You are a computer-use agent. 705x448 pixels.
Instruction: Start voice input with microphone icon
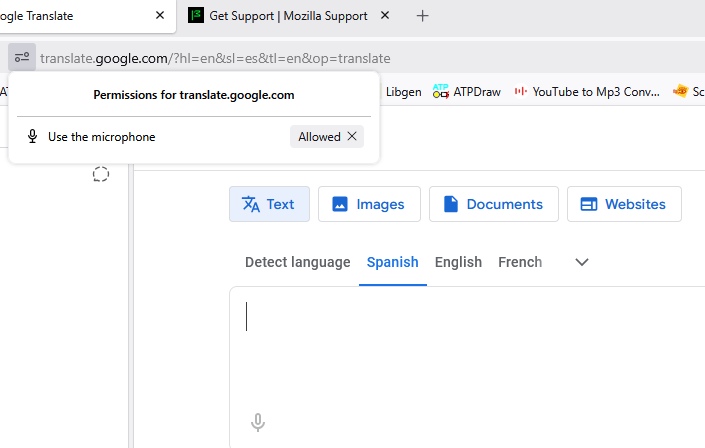[x=258, y=422]
